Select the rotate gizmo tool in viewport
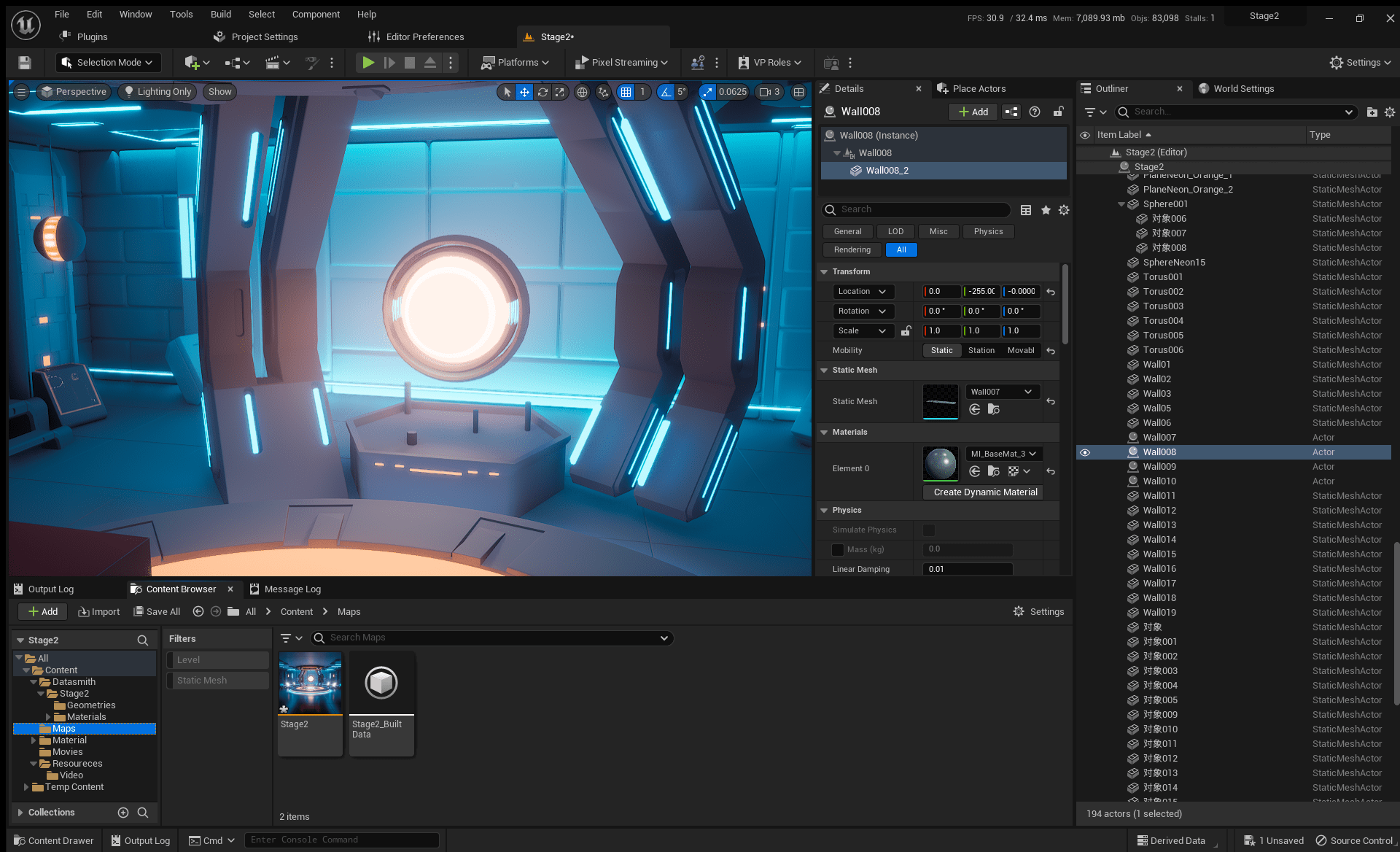This screenshot has width=1400, height=852. point(542,92)
